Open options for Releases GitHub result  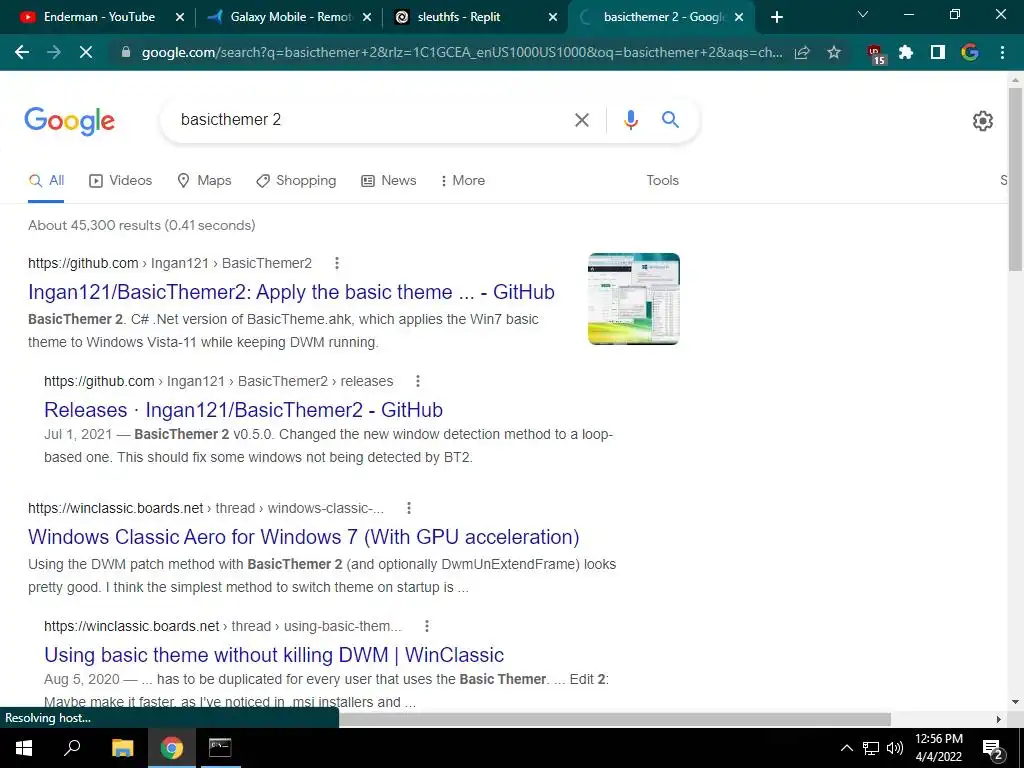pyautogui.click(x=417, y=381)
